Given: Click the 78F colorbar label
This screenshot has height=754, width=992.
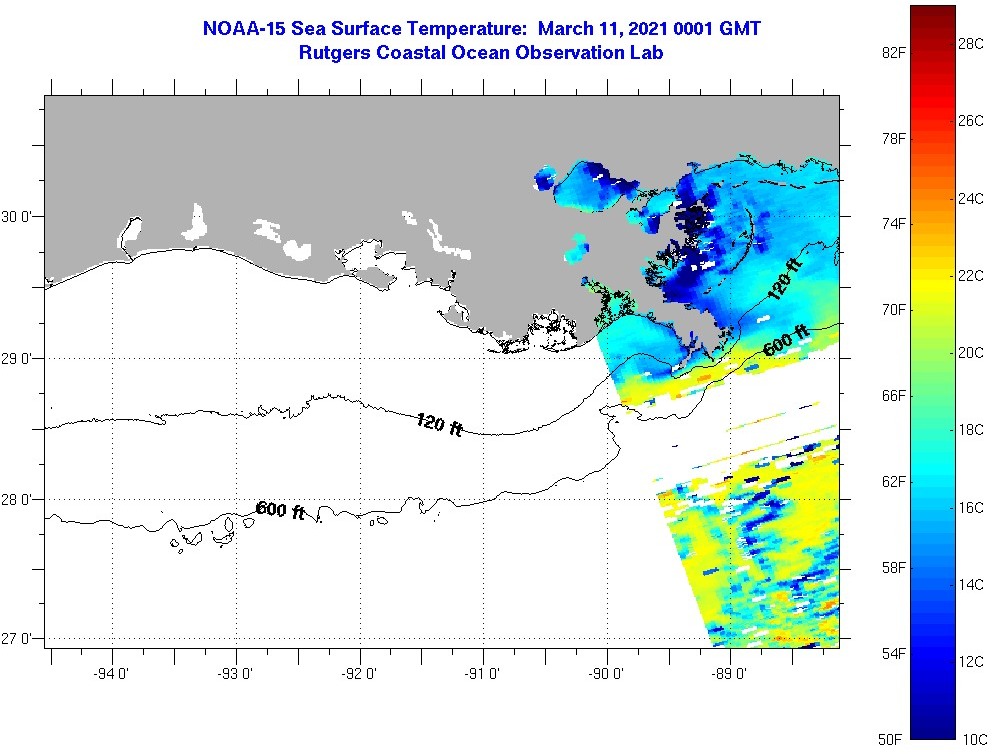Looking at the screenshot, I should click(893, 139).
